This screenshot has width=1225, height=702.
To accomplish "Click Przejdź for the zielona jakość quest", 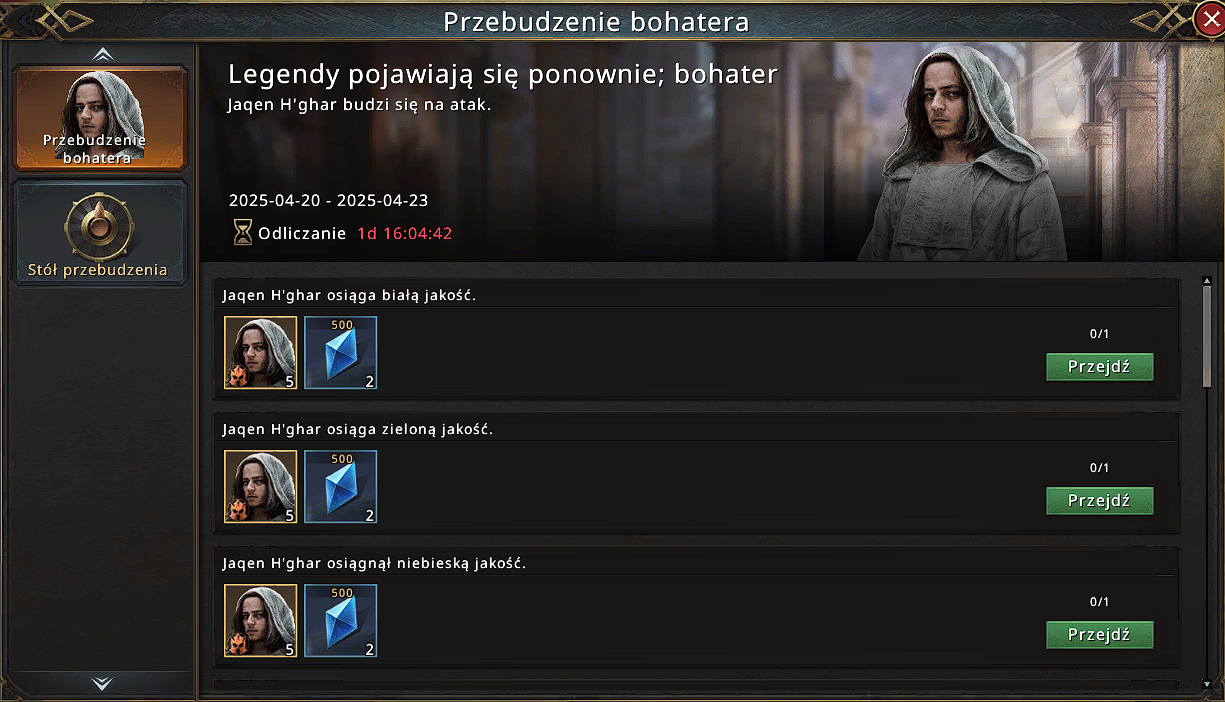I will (1099, 500).
